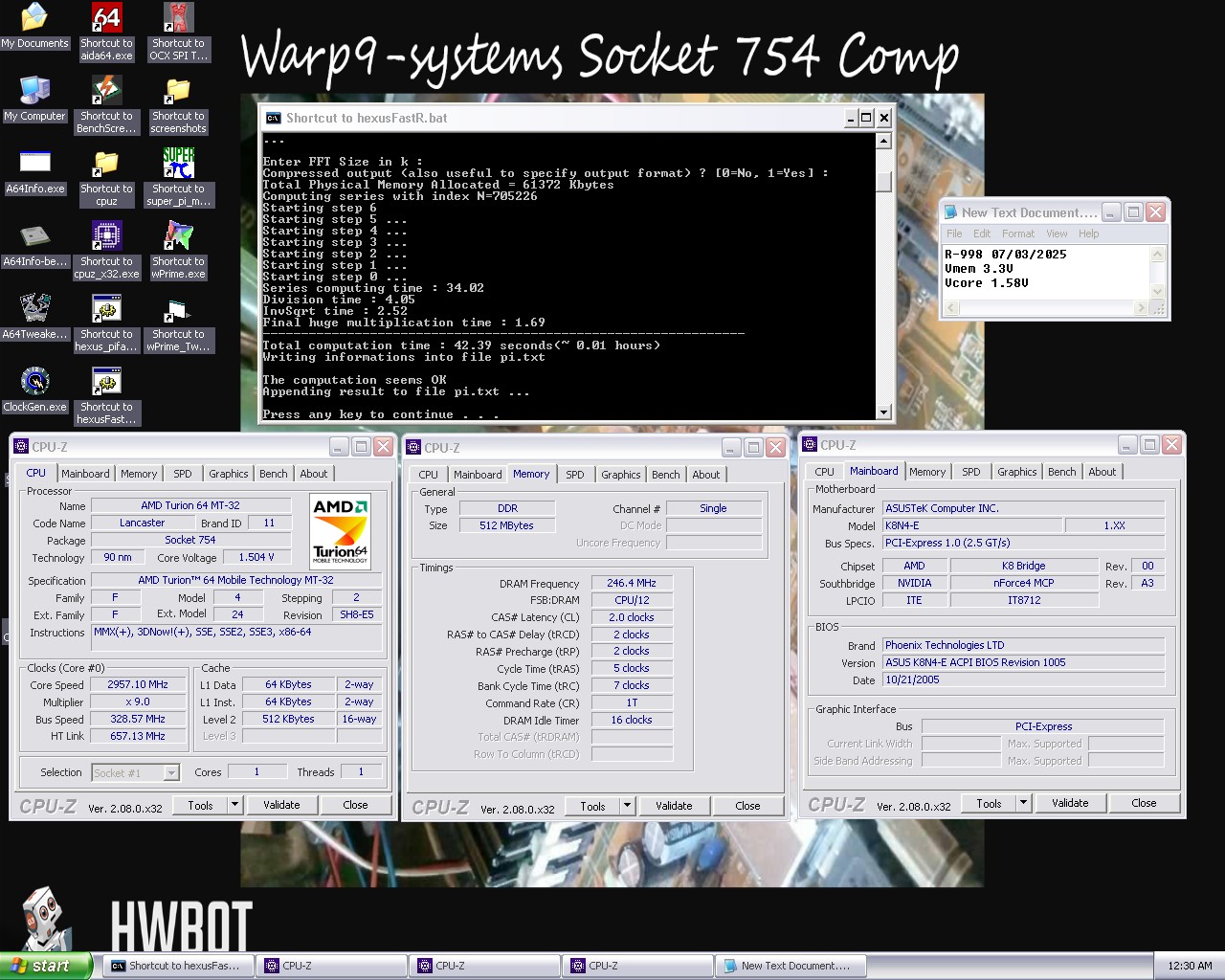Expand Tools dropdown arrow in Mainboard window
The width and height of the screenshot is (1225, 980).
[1023, 803]
